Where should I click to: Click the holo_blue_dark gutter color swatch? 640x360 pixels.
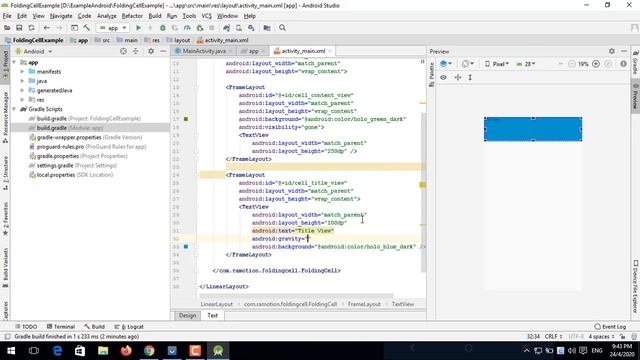tap(186, 247)
